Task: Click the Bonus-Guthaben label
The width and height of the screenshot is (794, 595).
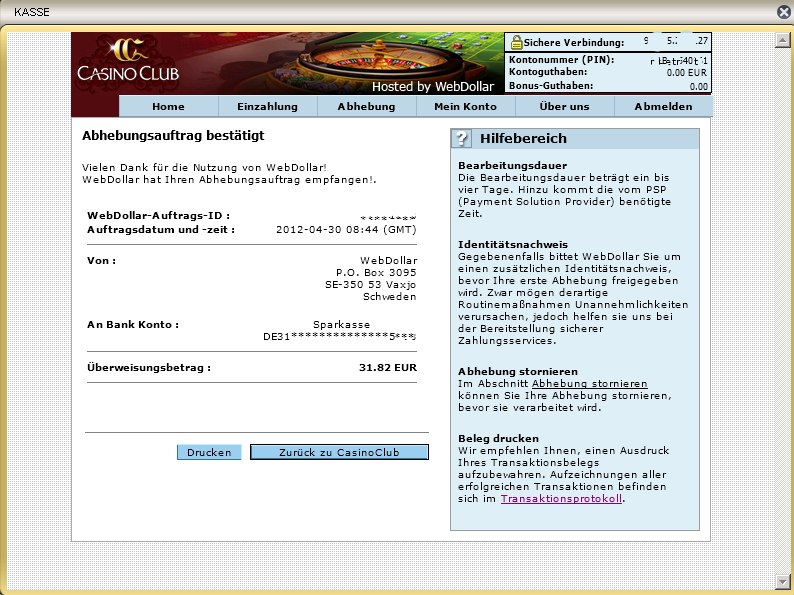Action: [x=551, y=86]
